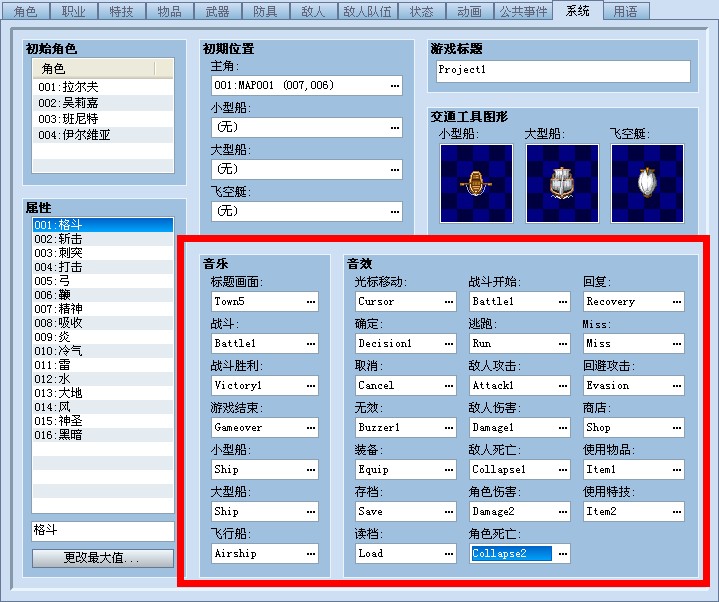Browse the 游戏结束 Gameover music ellipsis
Viewport: 719px width, 602px height.
coord(311,428)
